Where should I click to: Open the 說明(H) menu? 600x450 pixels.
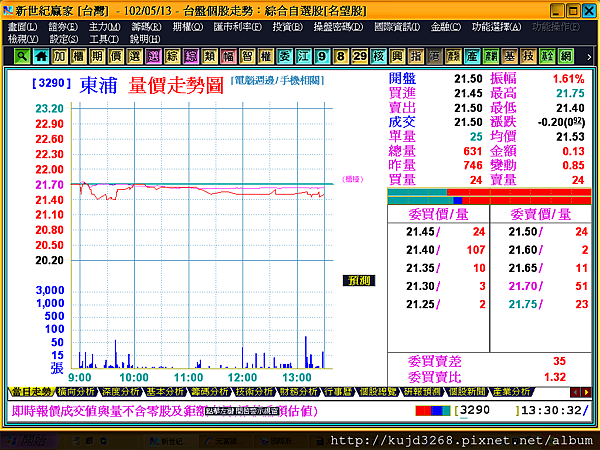pyautogui.click(x=145, y=39)
